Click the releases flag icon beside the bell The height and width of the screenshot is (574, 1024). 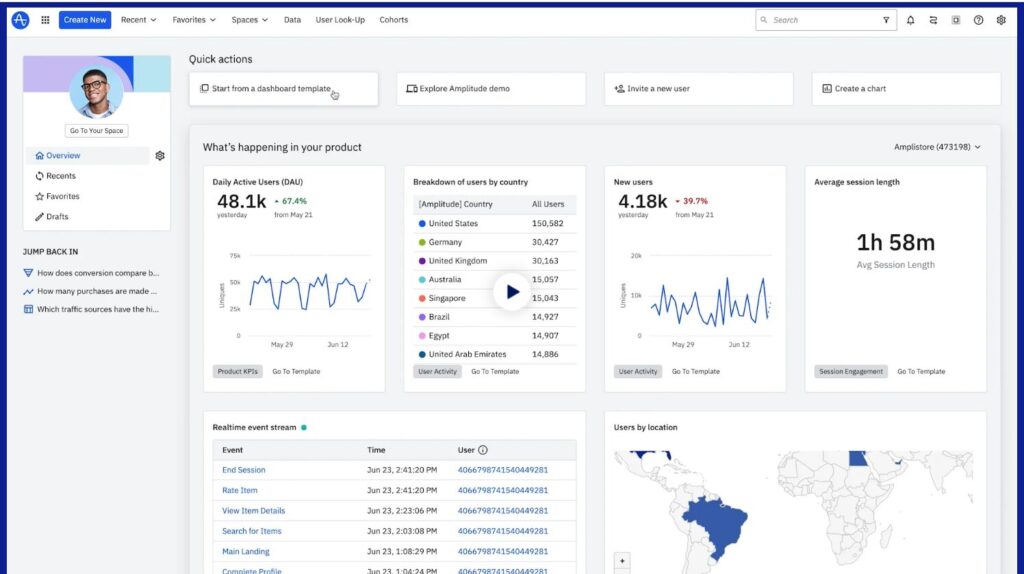933,20
